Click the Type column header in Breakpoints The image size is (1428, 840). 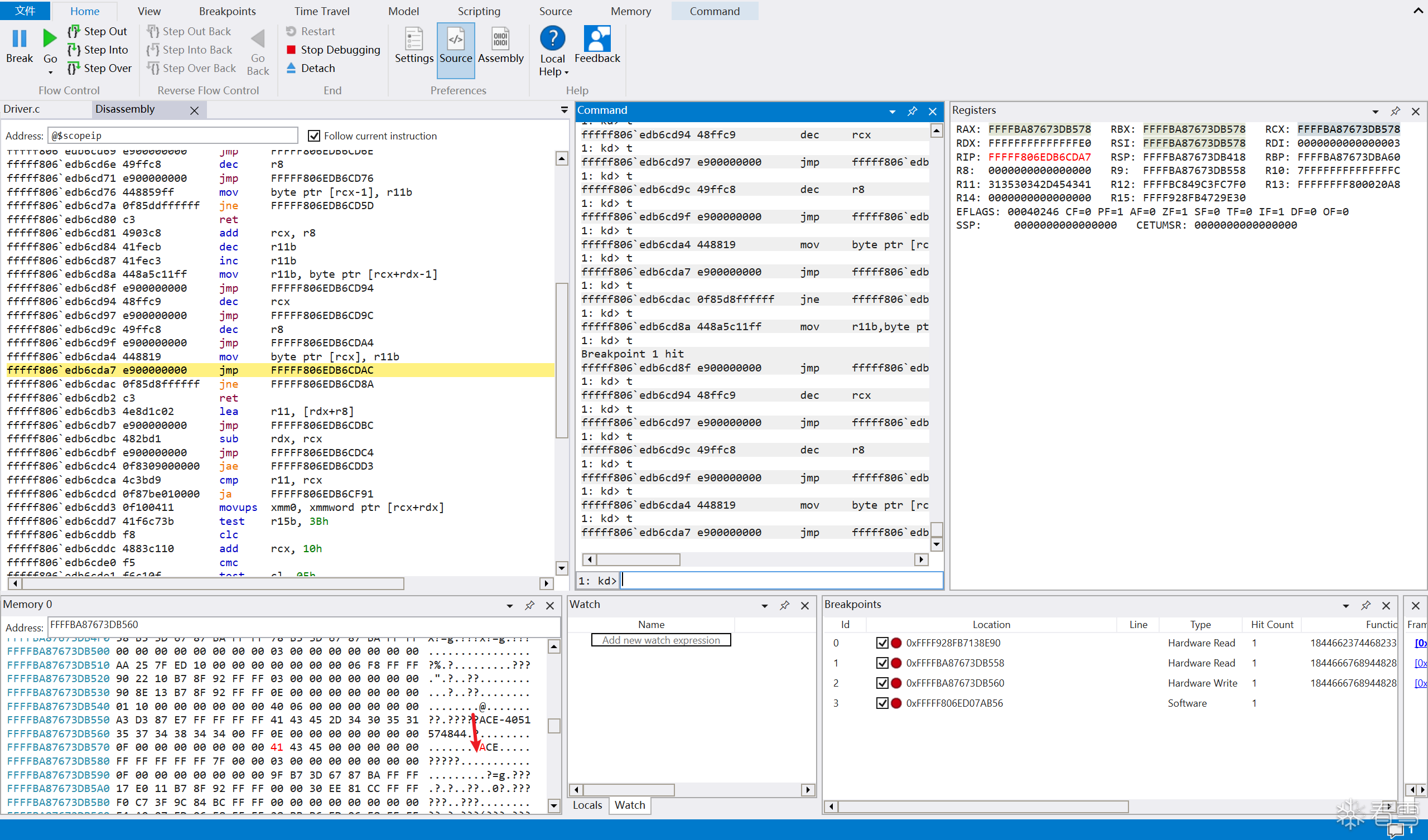(1200, 625)
